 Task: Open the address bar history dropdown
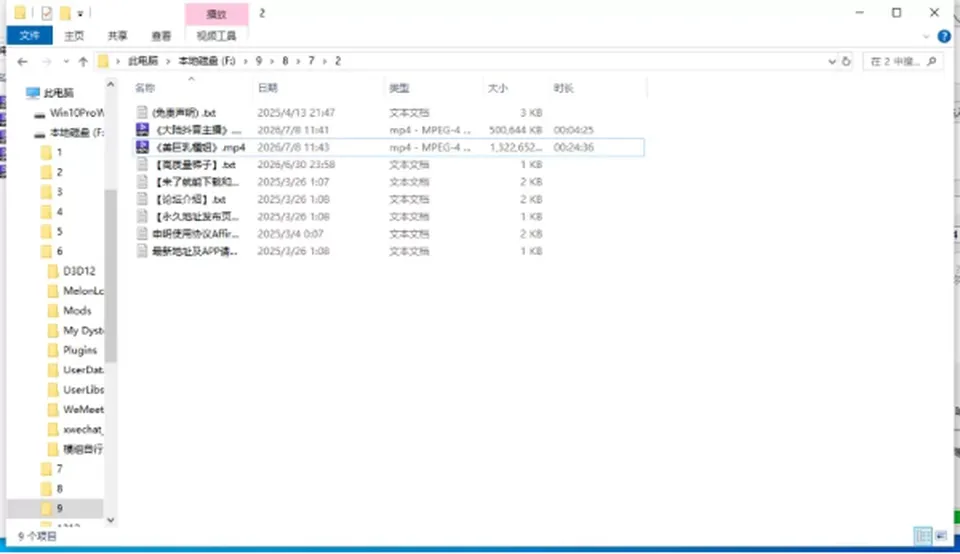pos(831,61)
